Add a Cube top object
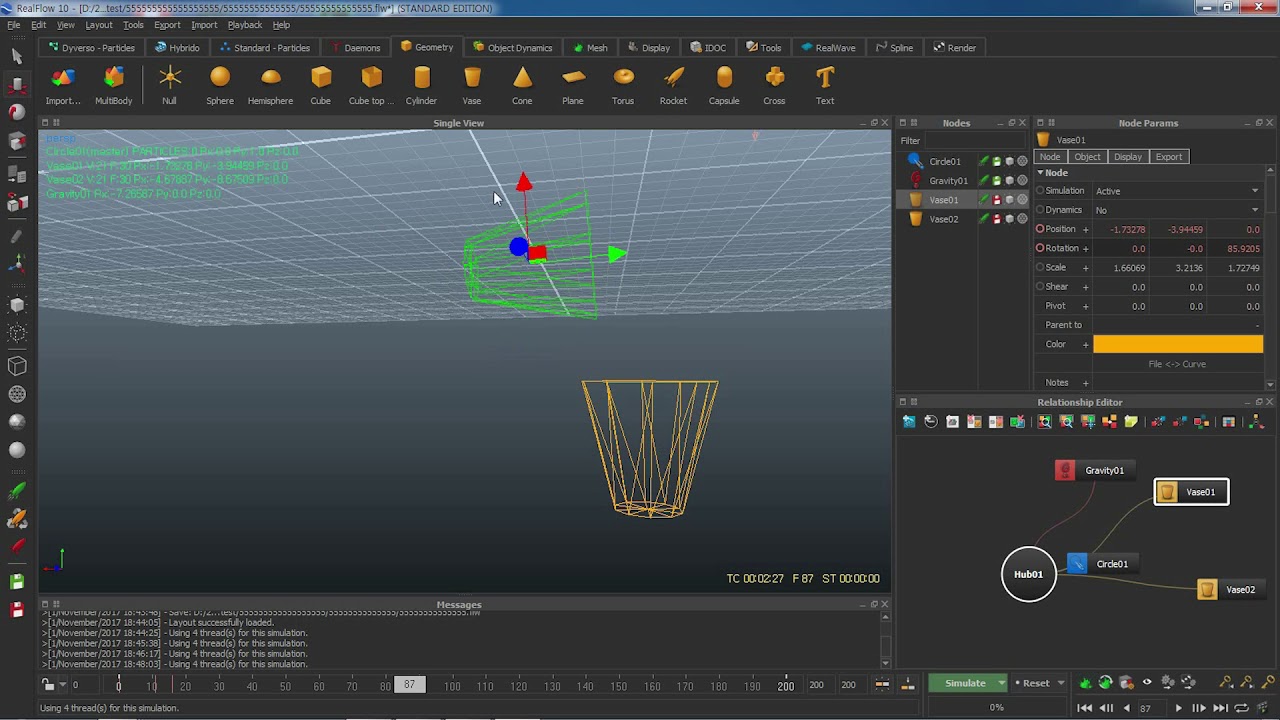 coord(371,85)
